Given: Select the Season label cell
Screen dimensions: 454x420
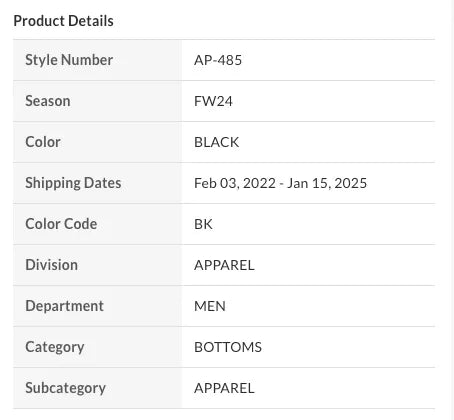Looking at the screenshot, I should [97, 101].
